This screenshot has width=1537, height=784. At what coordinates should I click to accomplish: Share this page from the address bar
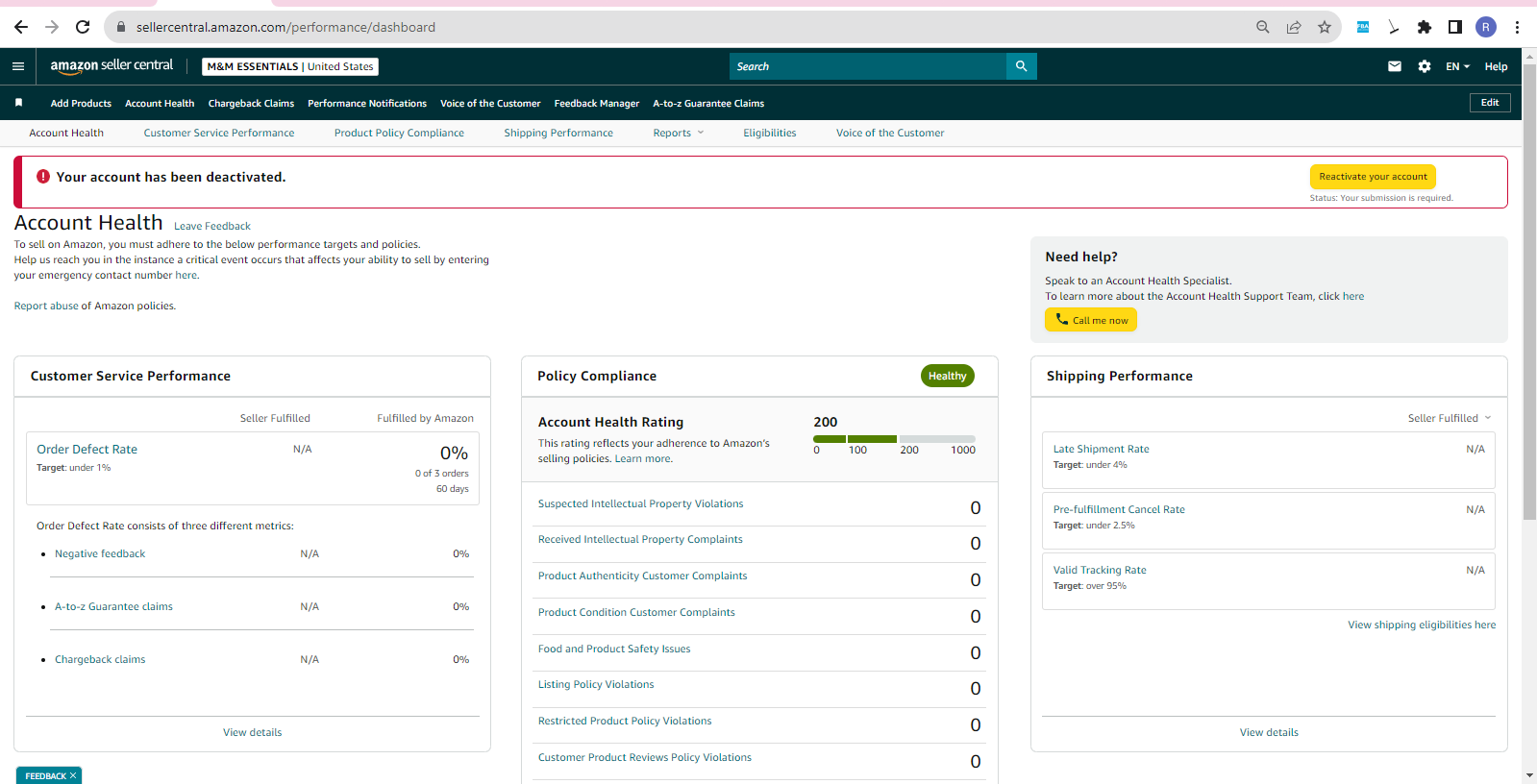(1294, 27)
